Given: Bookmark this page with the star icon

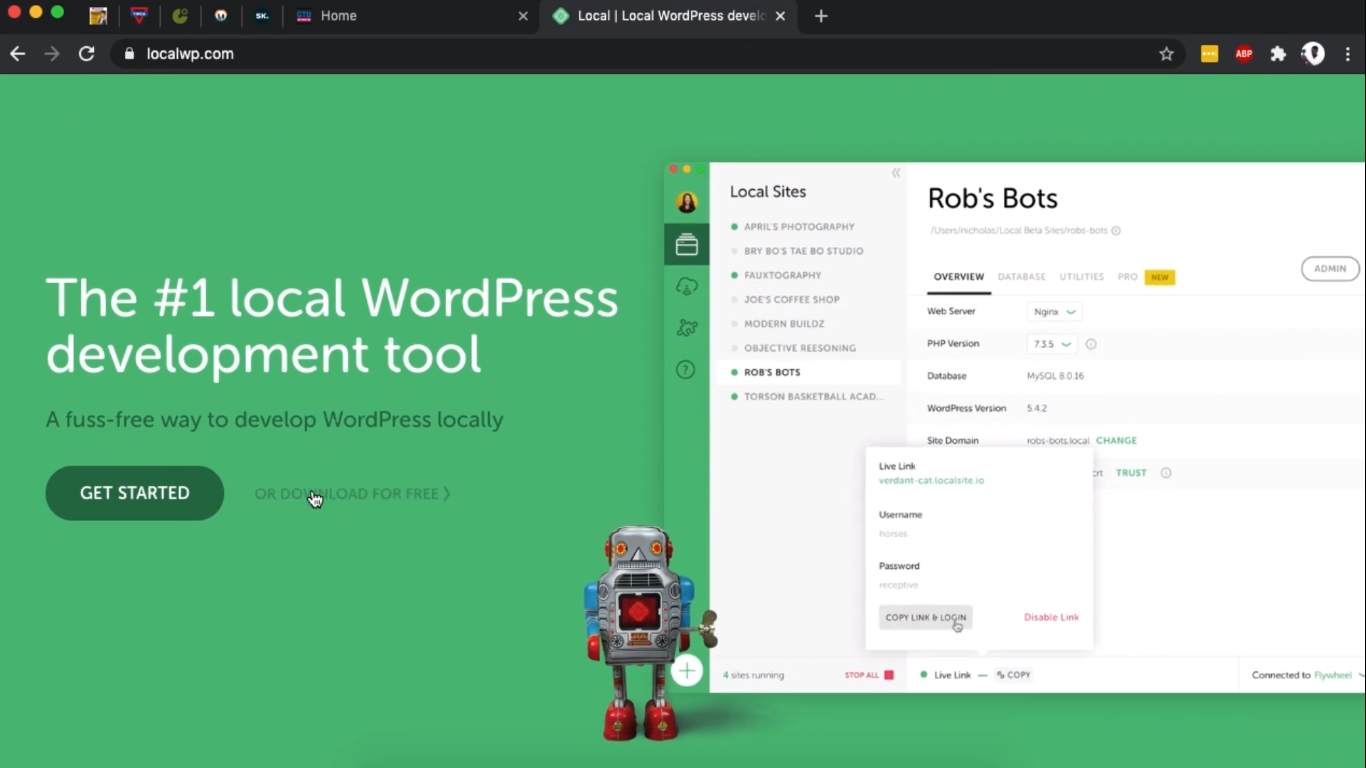Looking at the screenshot, I should pos(1166,54).
